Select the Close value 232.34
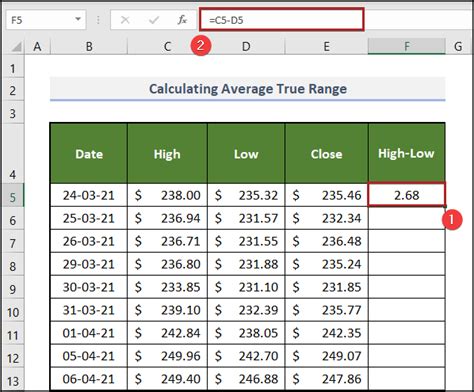474x392 pixels. [x=327, y=218]
